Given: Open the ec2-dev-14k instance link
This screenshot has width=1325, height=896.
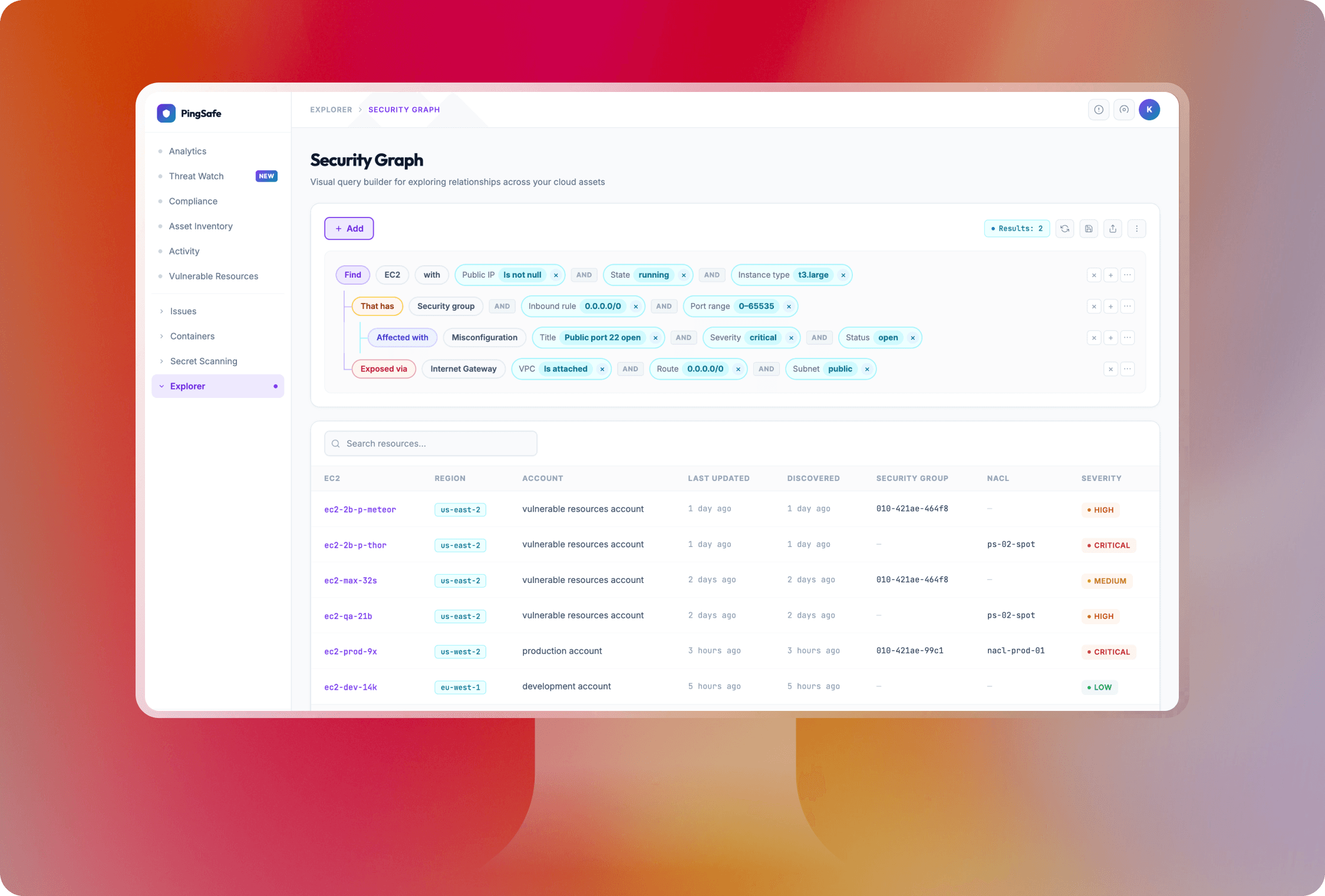Looking at the screenshot, I should coord(351,687).
